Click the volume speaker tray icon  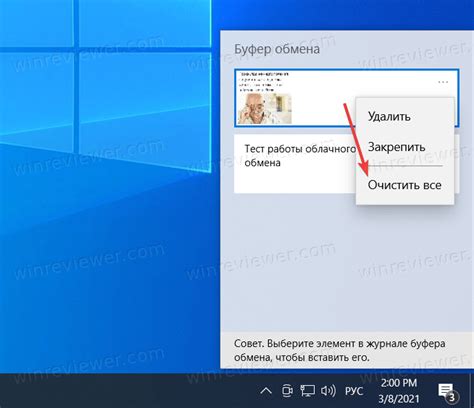328,390
